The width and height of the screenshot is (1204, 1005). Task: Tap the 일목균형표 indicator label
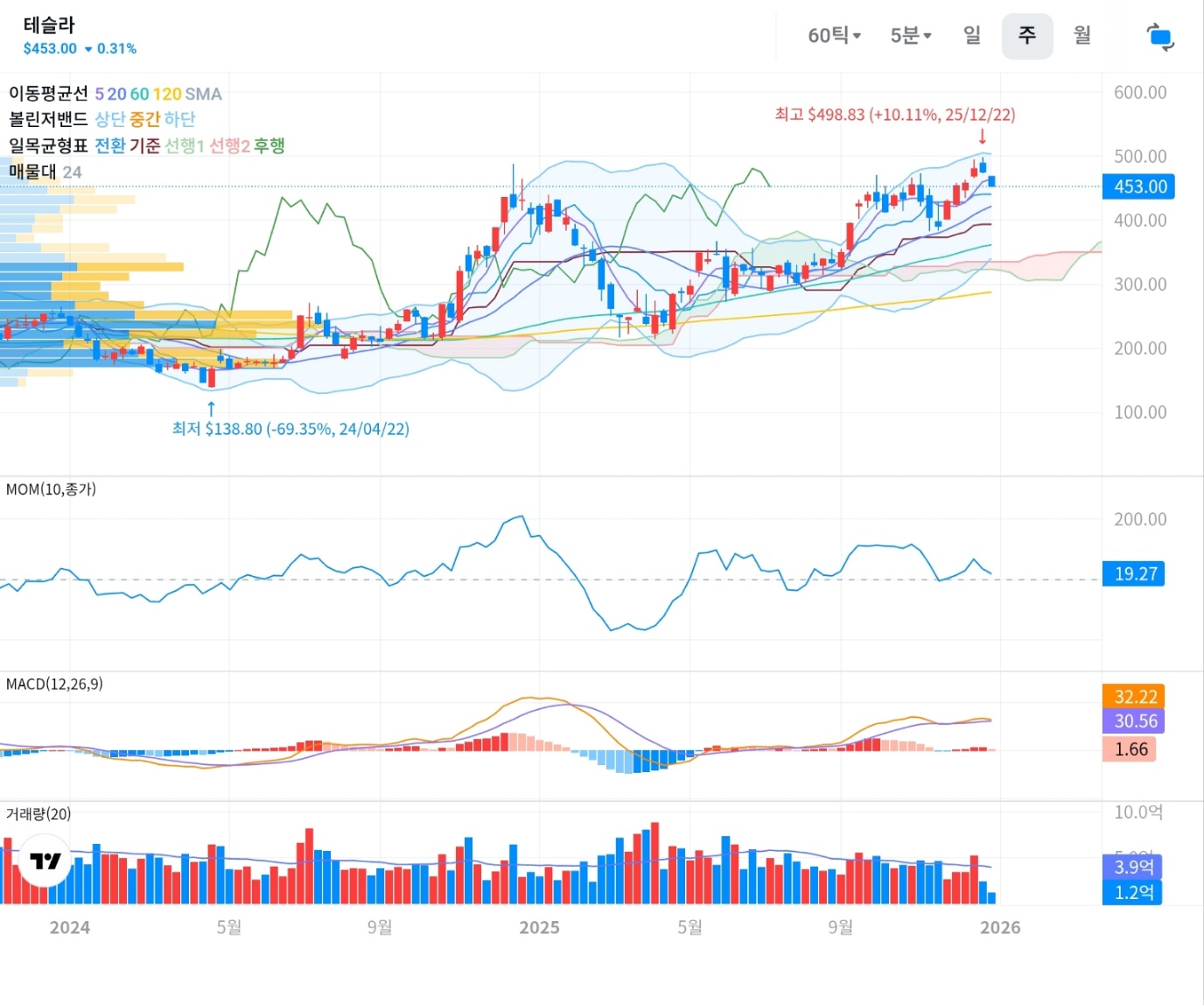[x=48, y=145]
